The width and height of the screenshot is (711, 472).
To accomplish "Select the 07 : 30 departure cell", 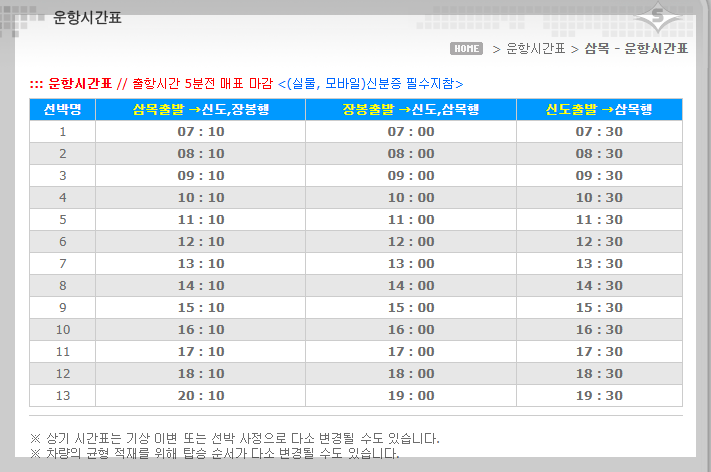I will tap(599, 131).
